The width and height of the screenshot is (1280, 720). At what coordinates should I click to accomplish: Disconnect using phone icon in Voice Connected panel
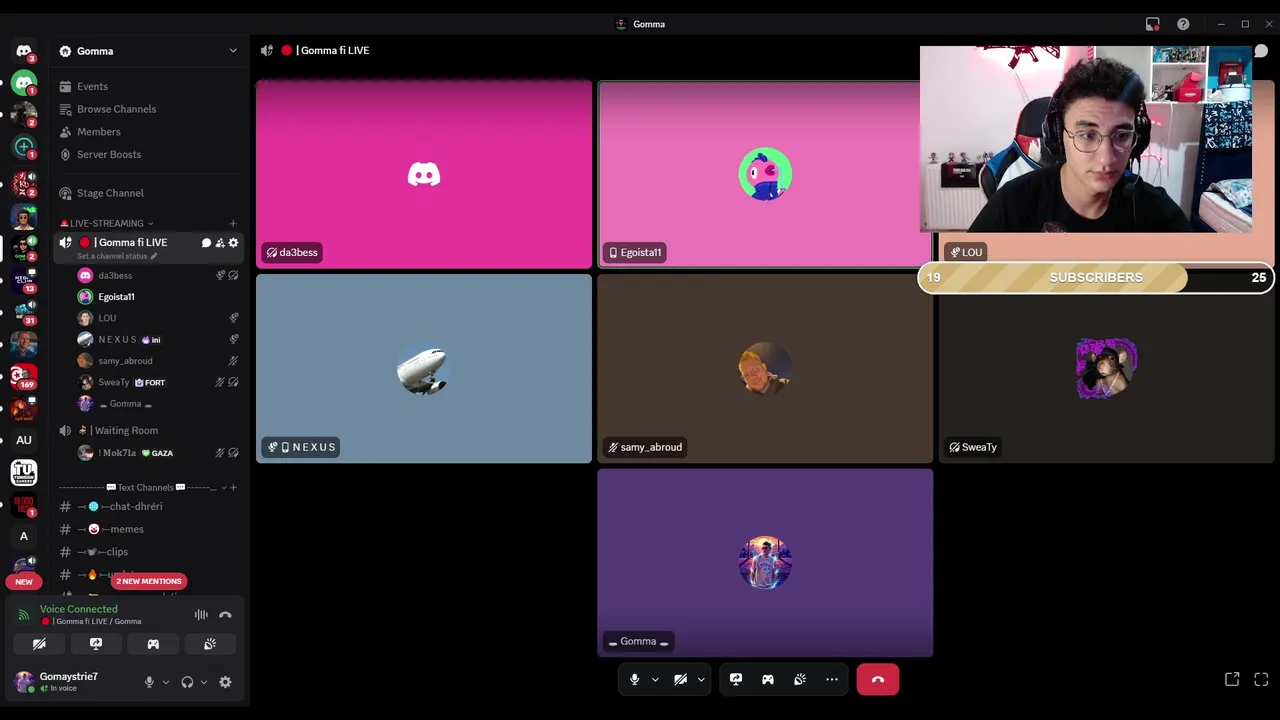click(x=225, y=615)
